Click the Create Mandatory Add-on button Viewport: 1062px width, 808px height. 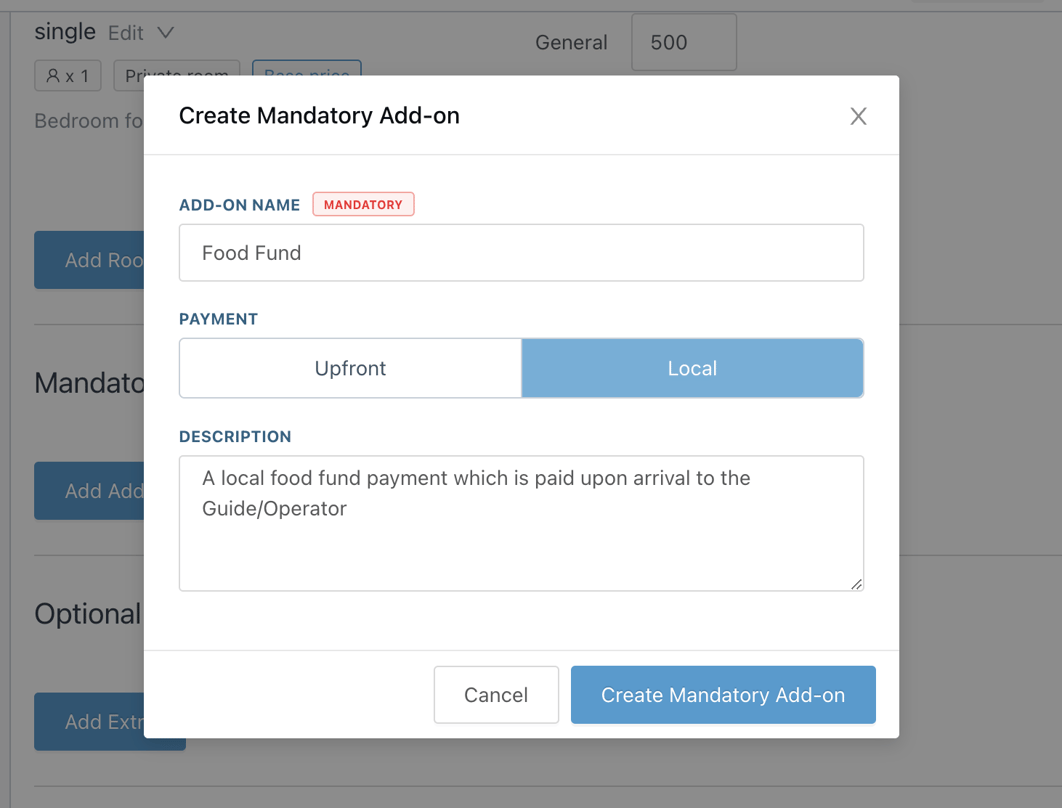click(723, 694)
